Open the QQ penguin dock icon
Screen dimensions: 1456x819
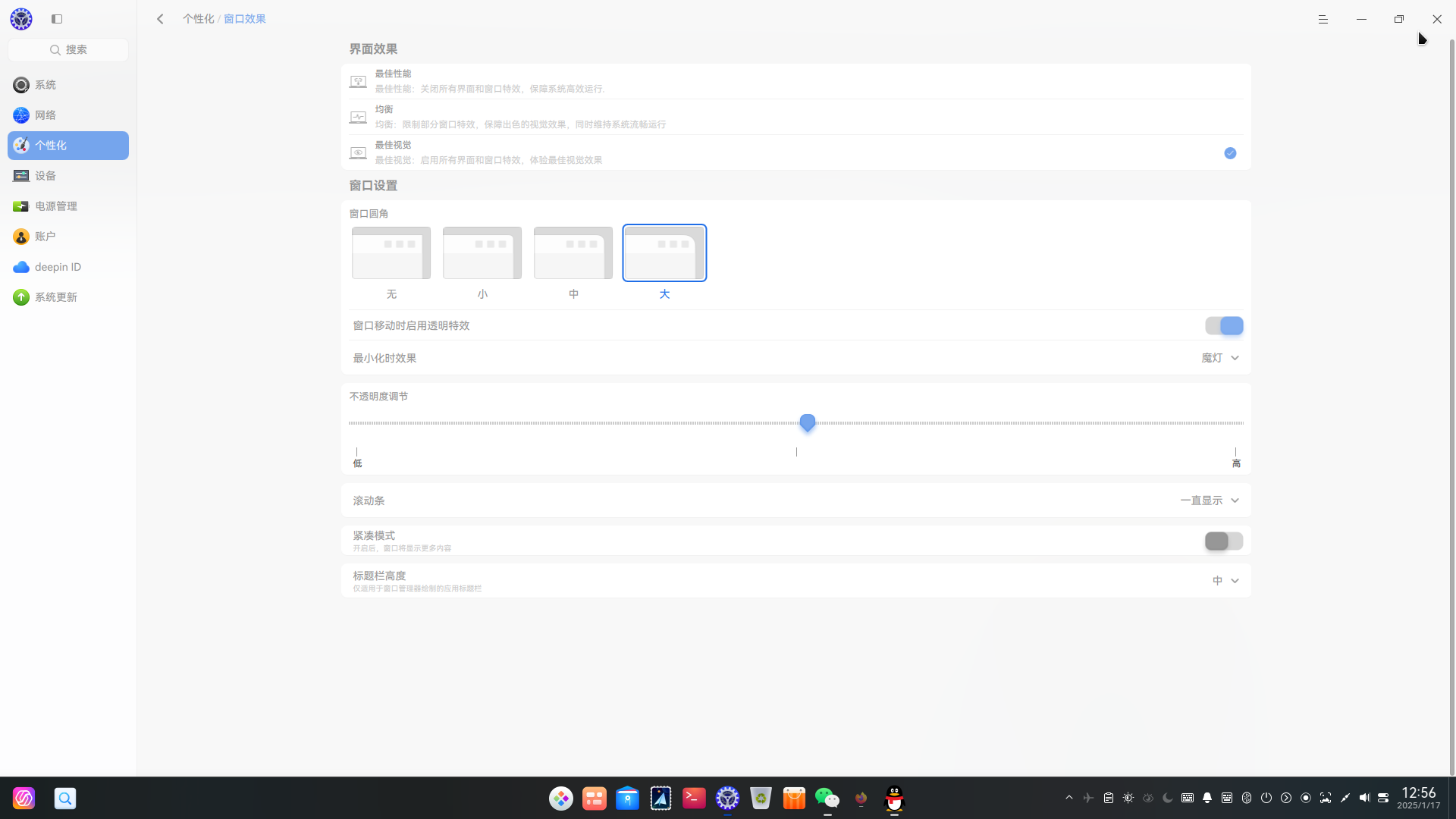pos(894,798)
